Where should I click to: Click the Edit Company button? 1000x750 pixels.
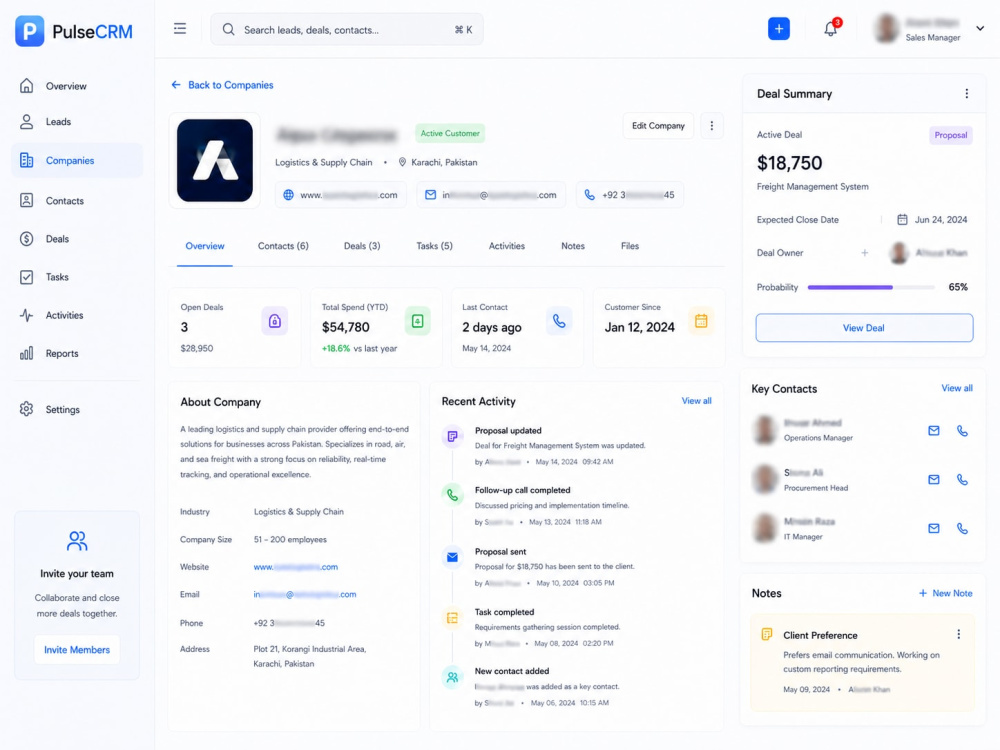click(658, 126)
